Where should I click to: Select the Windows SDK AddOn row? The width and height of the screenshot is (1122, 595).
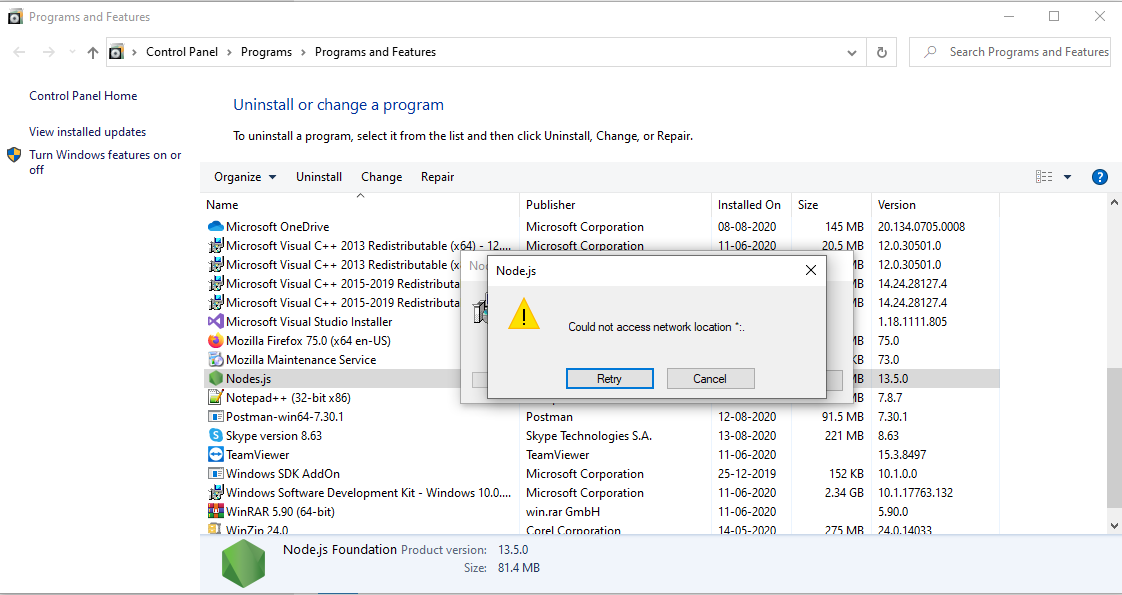[600, 473]
